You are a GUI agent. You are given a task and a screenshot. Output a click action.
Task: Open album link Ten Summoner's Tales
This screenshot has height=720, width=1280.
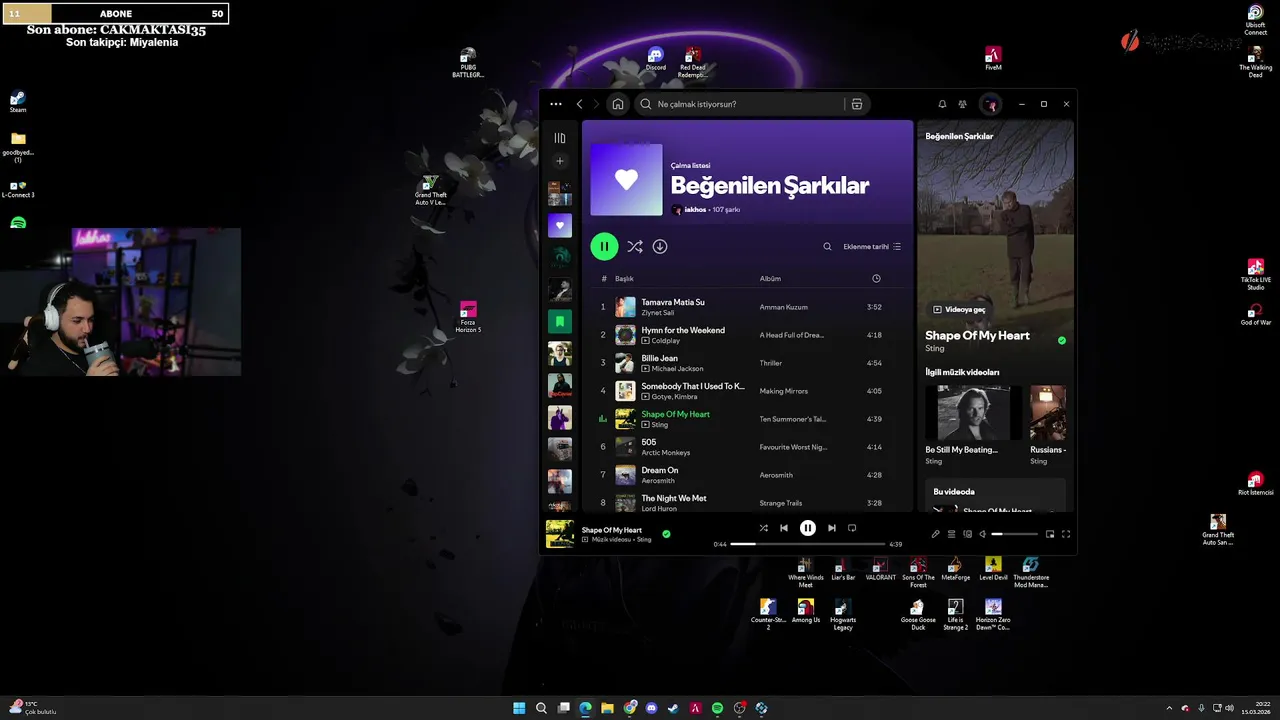tap(793, 419)
